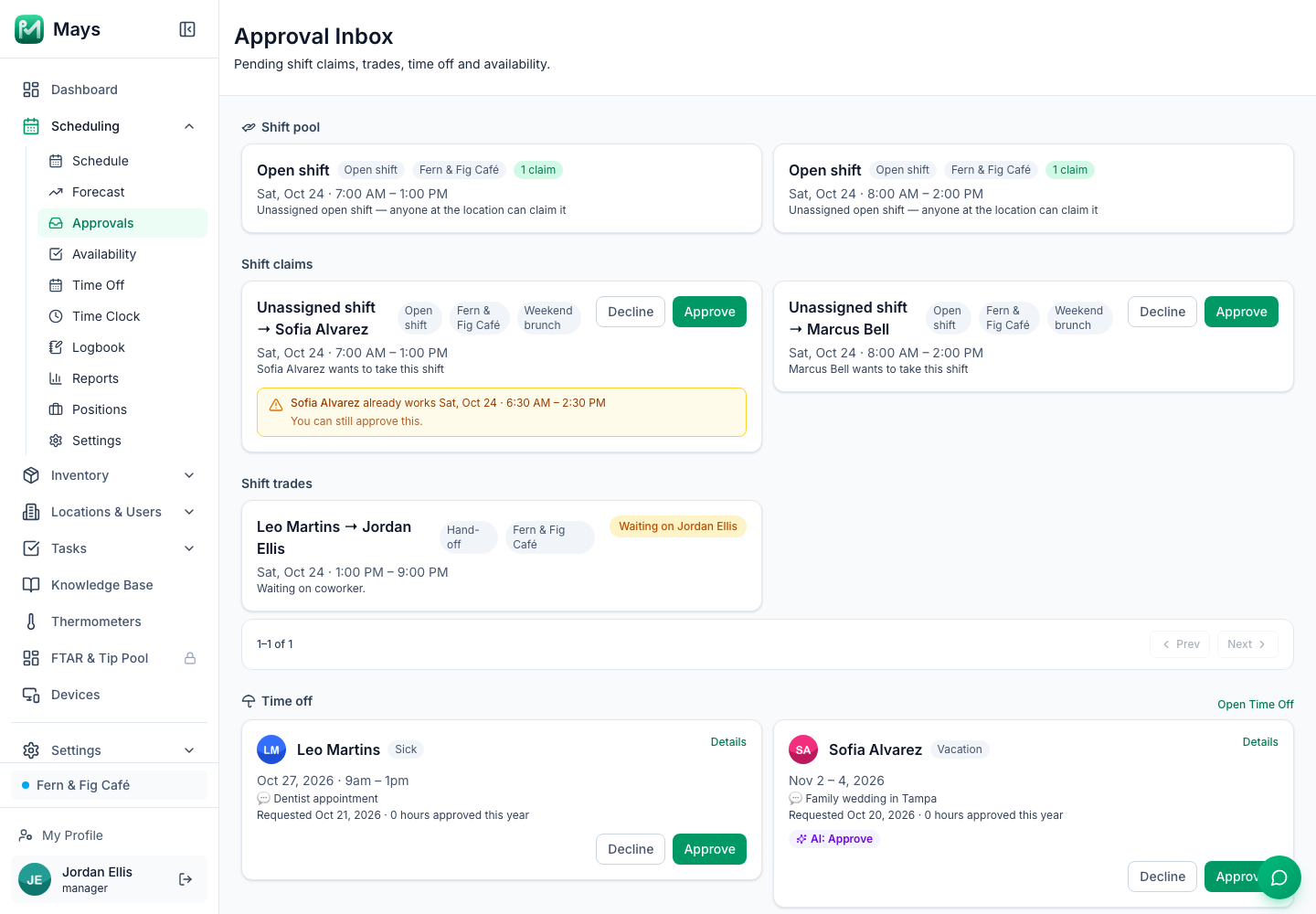The image size is (1316, 914).
Task: Open the Fern & Fig Café location selector
Action: pos(109,785)
